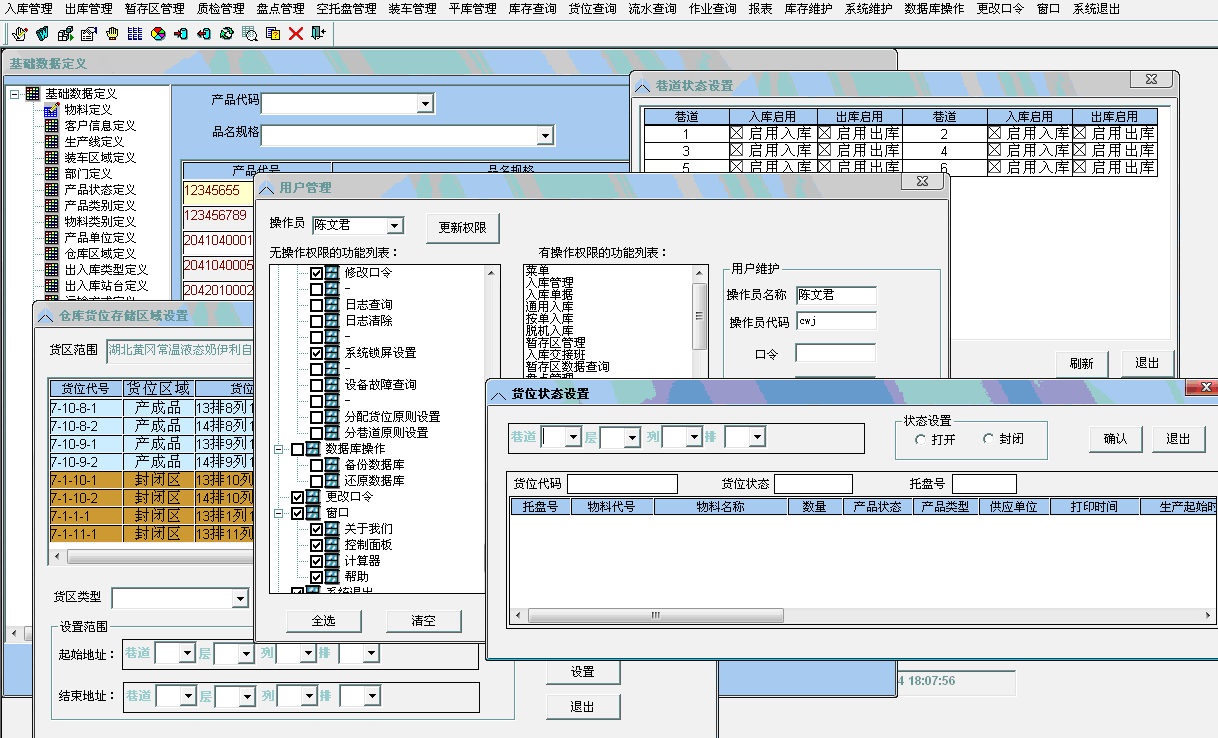The image size is (1218, 738).
Task: Check the 日志清除 permission checkbox
Action: [x=316, y=320]
